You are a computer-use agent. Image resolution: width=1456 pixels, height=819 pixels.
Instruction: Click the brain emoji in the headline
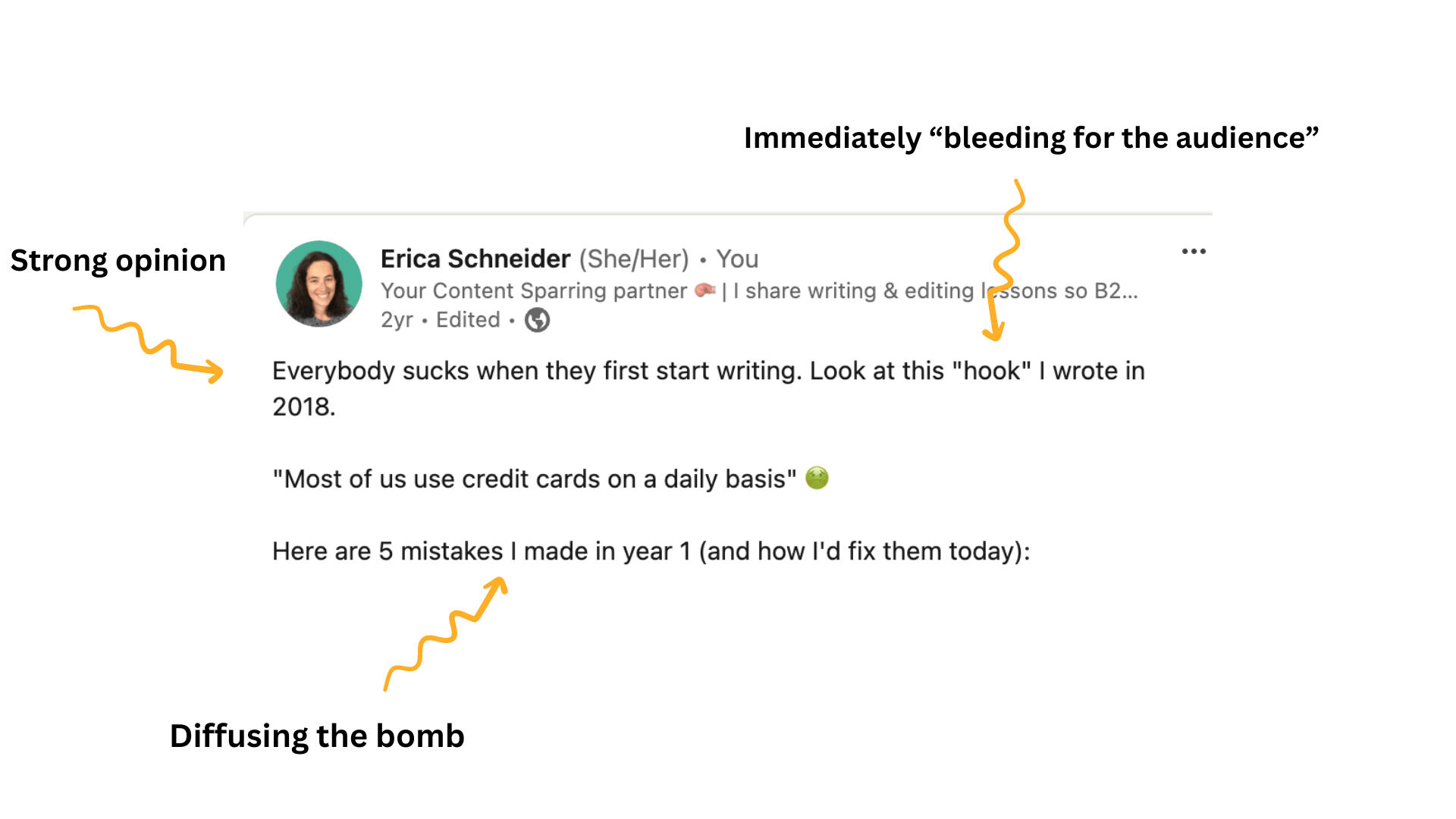705,290
